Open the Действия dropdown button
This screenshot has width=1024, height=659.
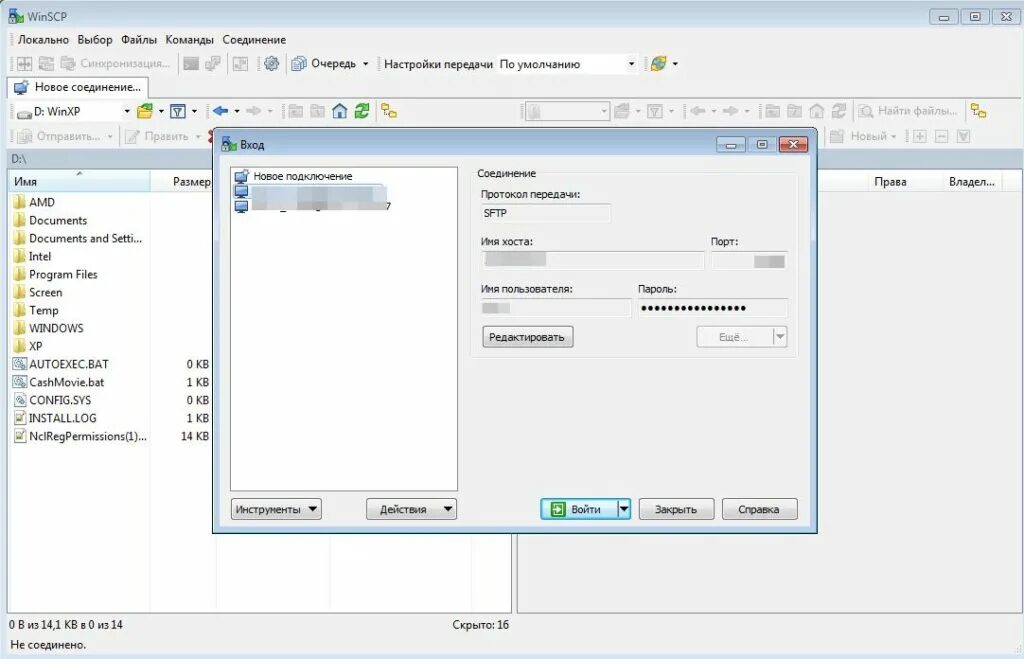pos(411,509)
